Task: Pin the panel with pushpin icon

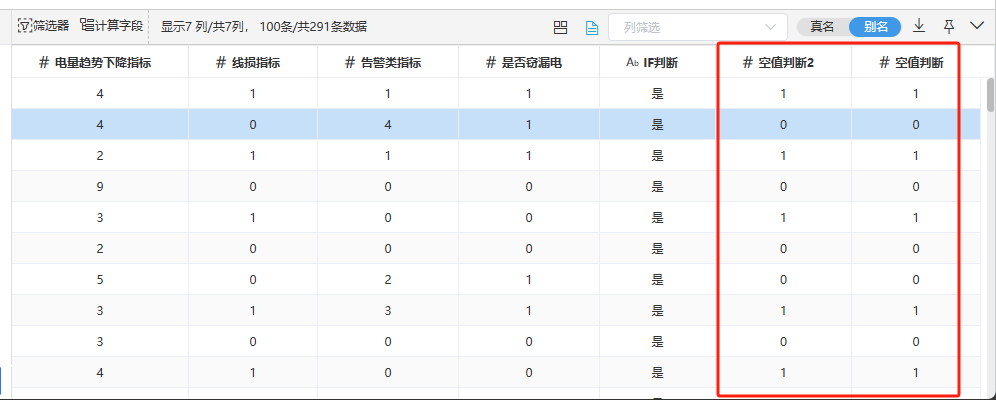Action: [948, 26]
